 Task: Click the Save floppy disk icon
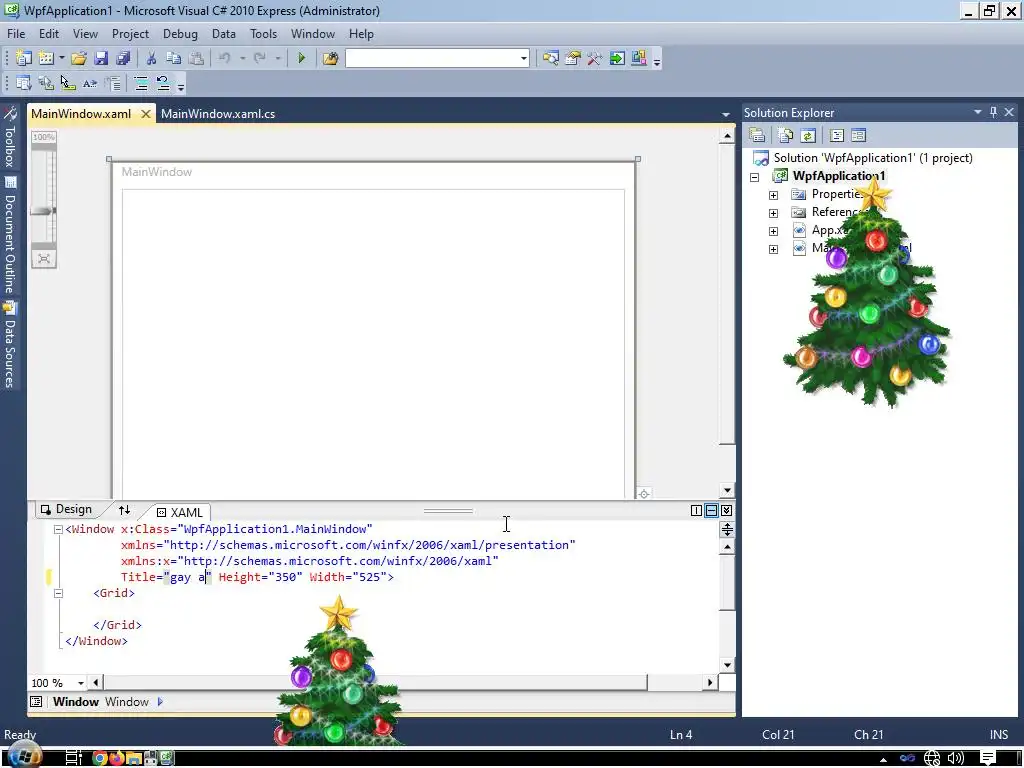(x=101, y=58)
